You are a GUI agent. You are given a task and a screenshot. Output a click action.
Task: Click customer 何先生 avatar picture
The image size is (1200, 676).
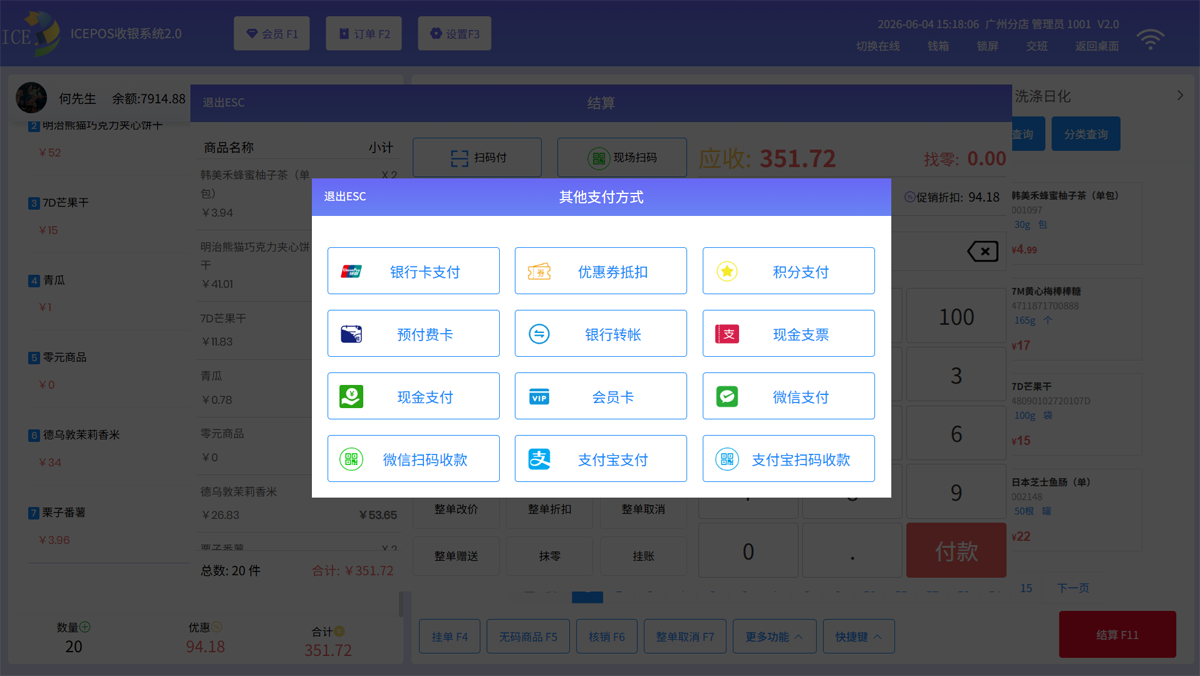click(31, 98)
